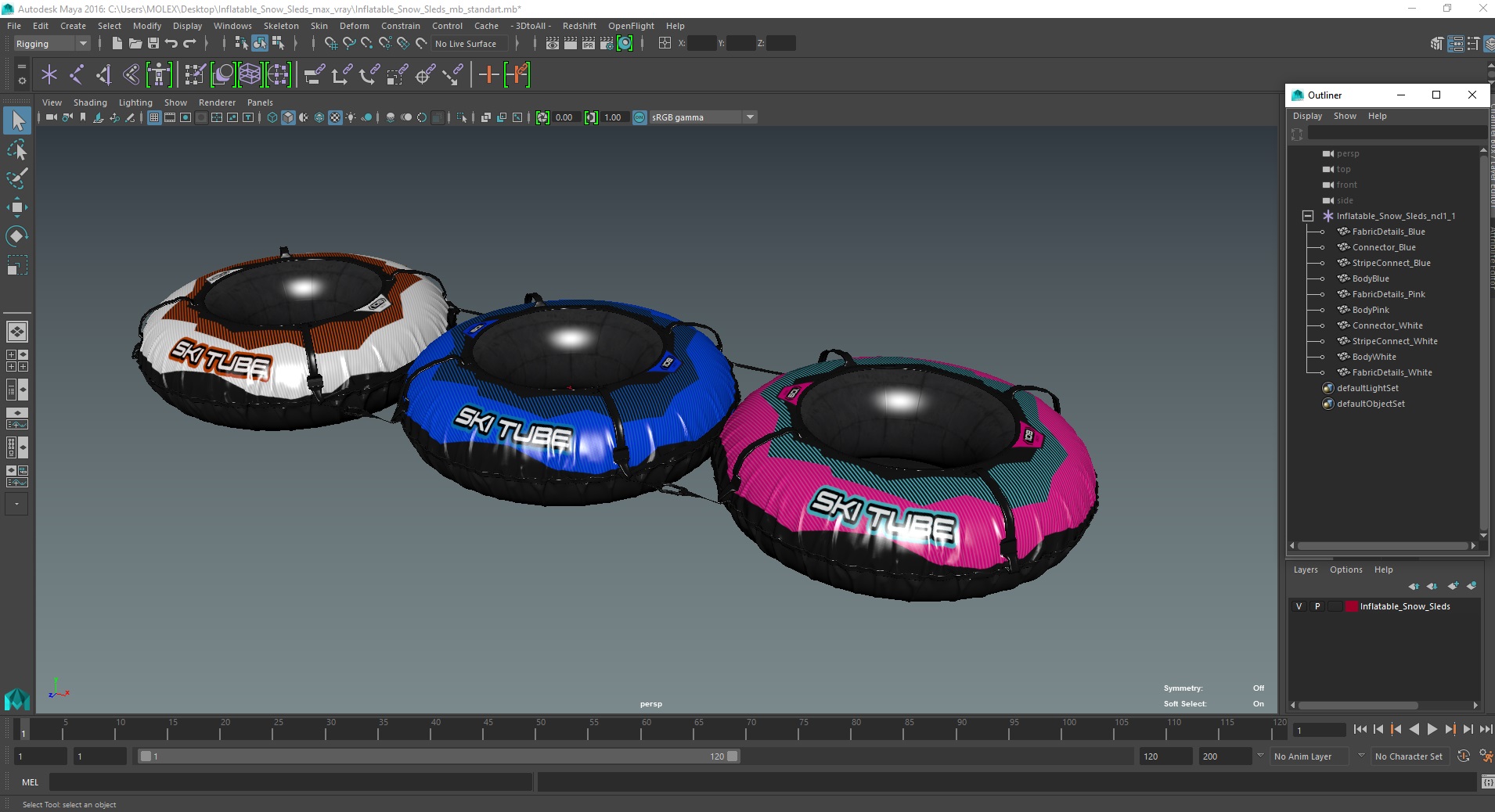Open a scene with folder icon

coord(135,44)
